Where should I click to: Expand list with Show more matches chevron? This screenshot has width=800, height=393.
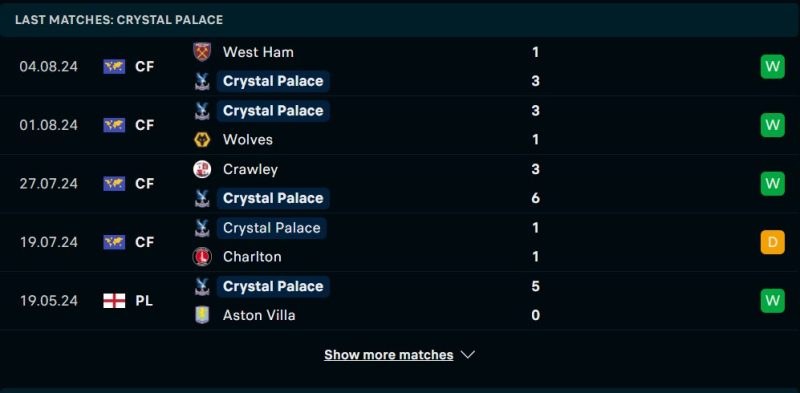click(x=468, y=355)
